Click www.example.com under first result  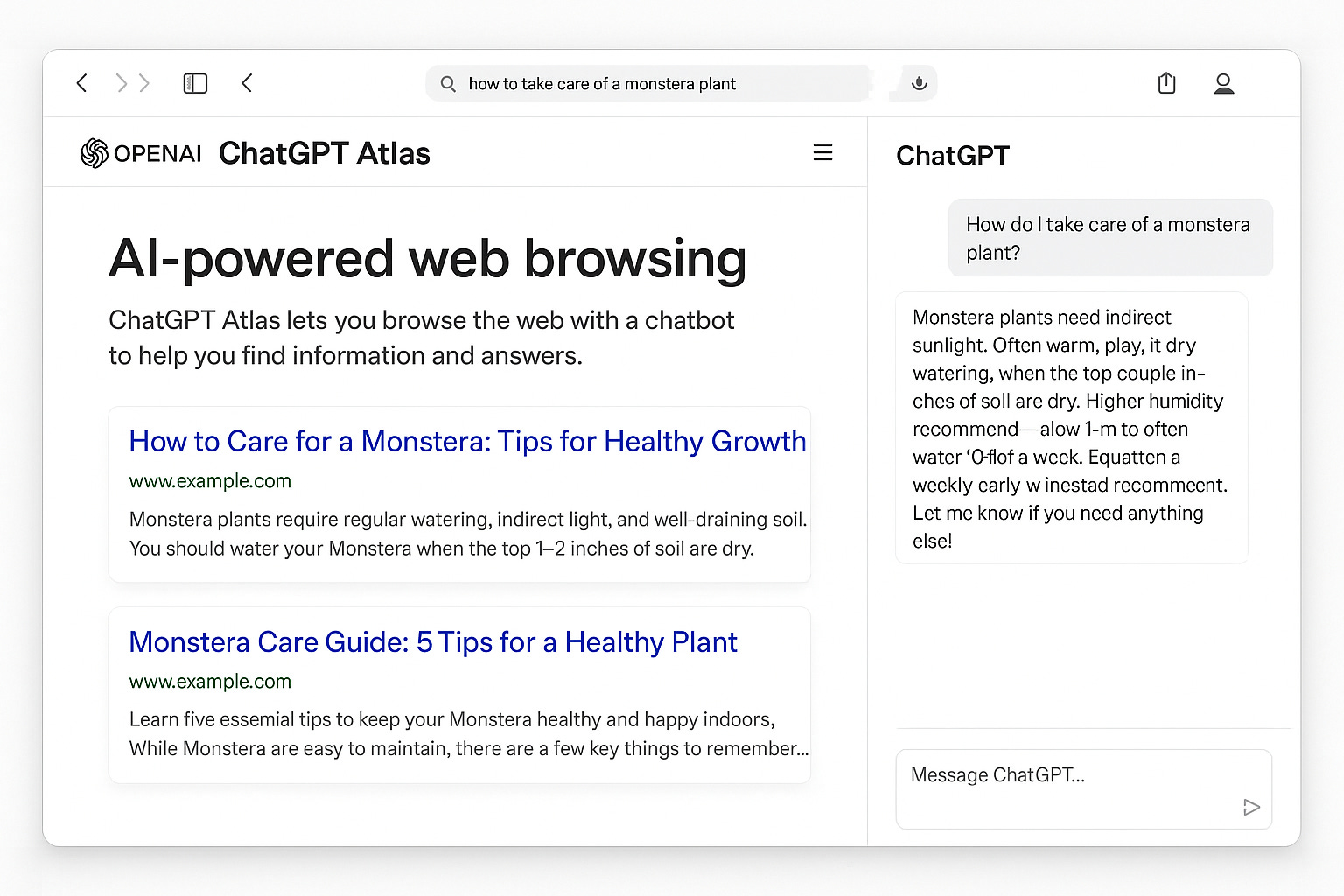[210, 481]
